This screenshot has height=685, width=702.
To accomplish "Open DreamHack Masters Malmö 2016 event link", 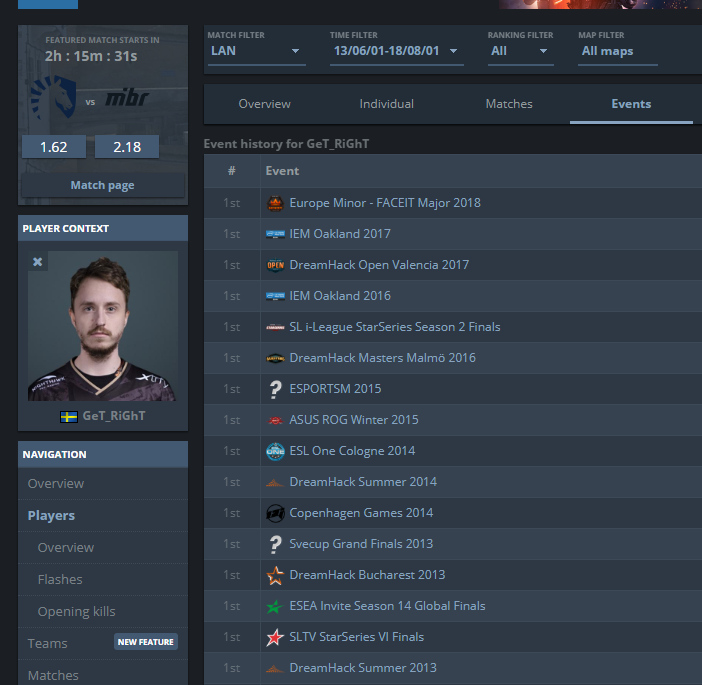I will [382, 358].
